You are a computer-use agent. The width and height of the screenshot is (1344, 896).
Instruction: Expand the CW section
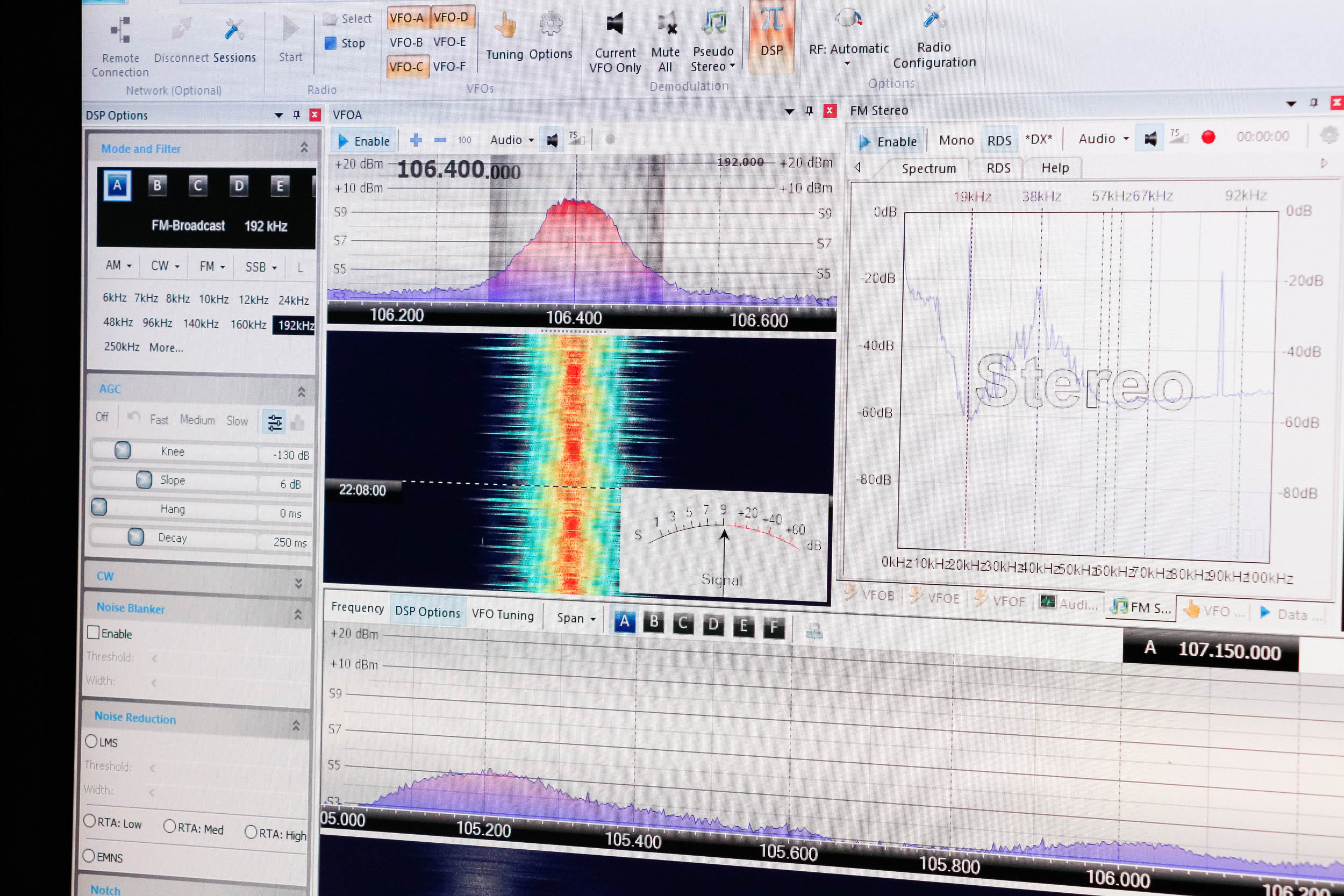(x=298, y=583)
